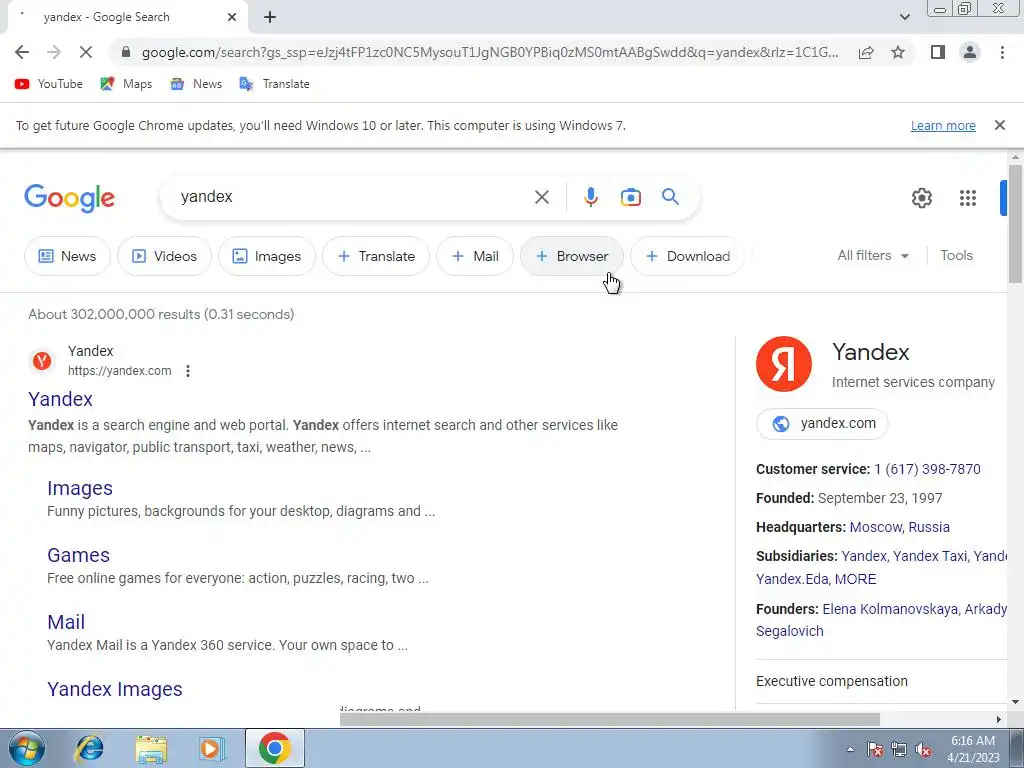The width and height of the screenshot is (1024, 768).
Task: Click the Google logo
Action: (x=70, y=198)
